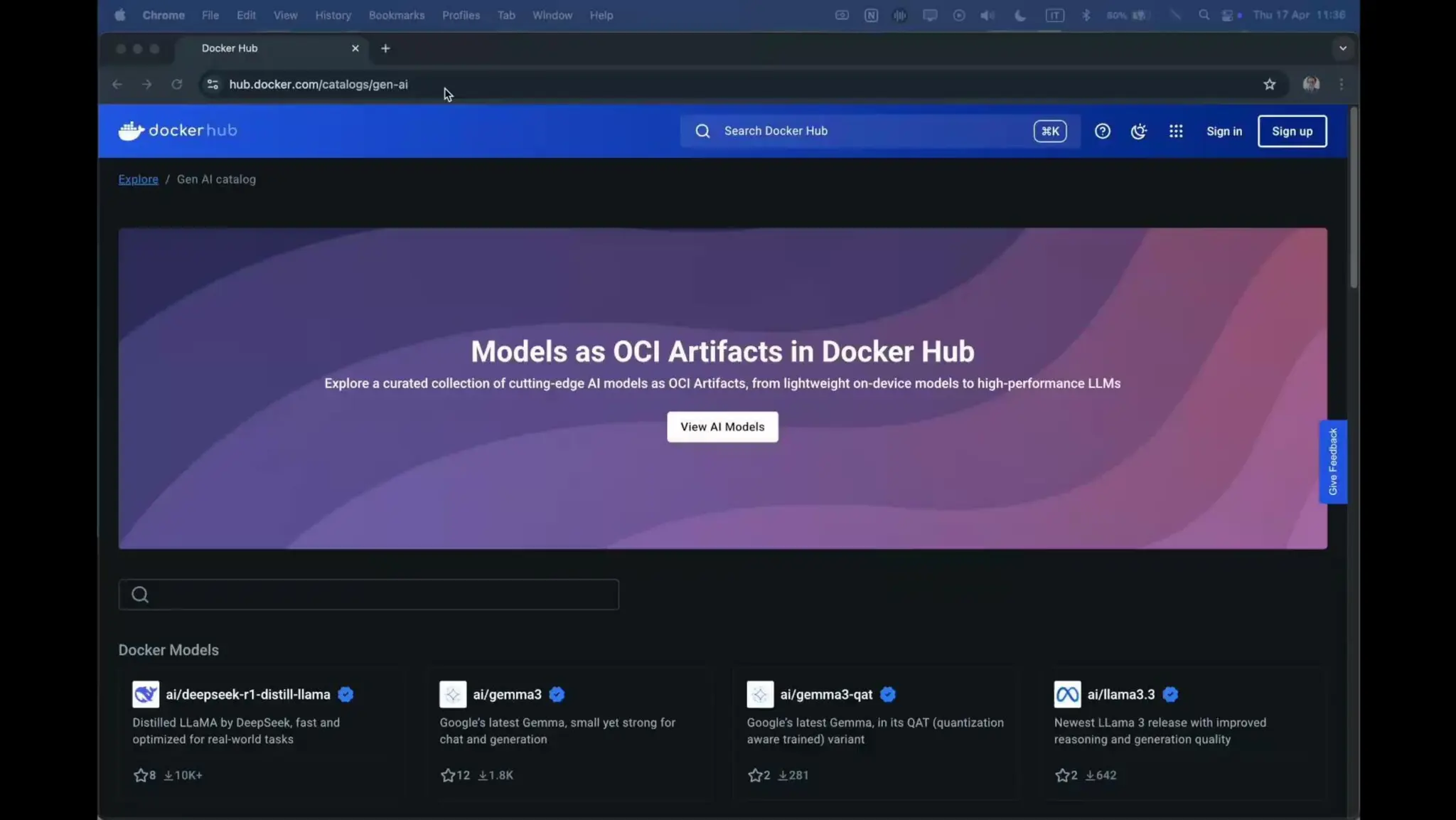Click the Sign up button
This screenshot has width=1456, height=820.
(x=1291, y=131)
